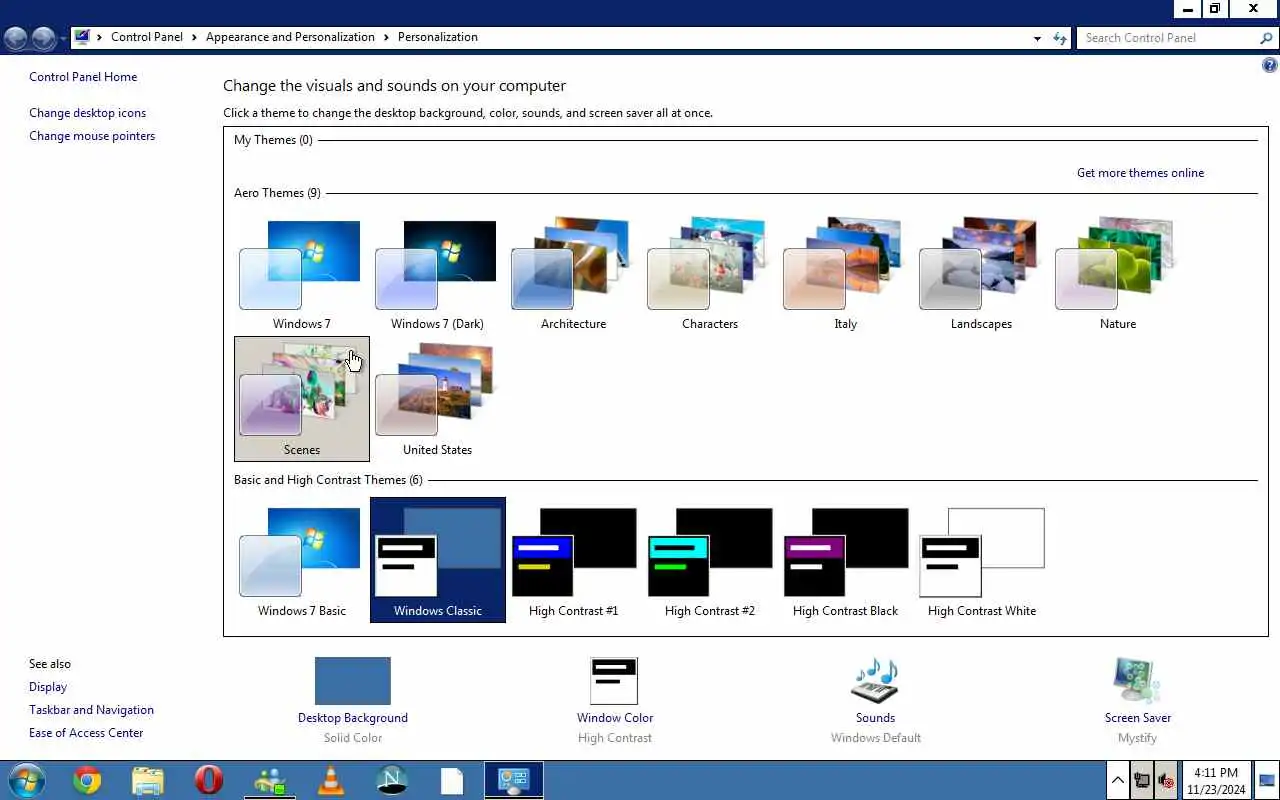1280x800 pixels.
Task: Choose the Landscapes theme
Action: point(981,273)
